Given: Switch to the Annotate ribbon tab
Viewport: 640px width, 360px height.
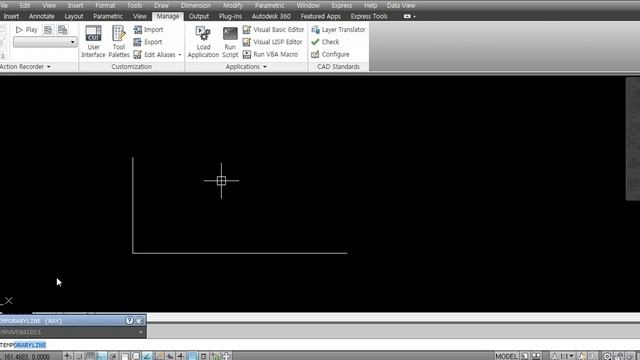Looking at the screenshot, I should (42, 16).
